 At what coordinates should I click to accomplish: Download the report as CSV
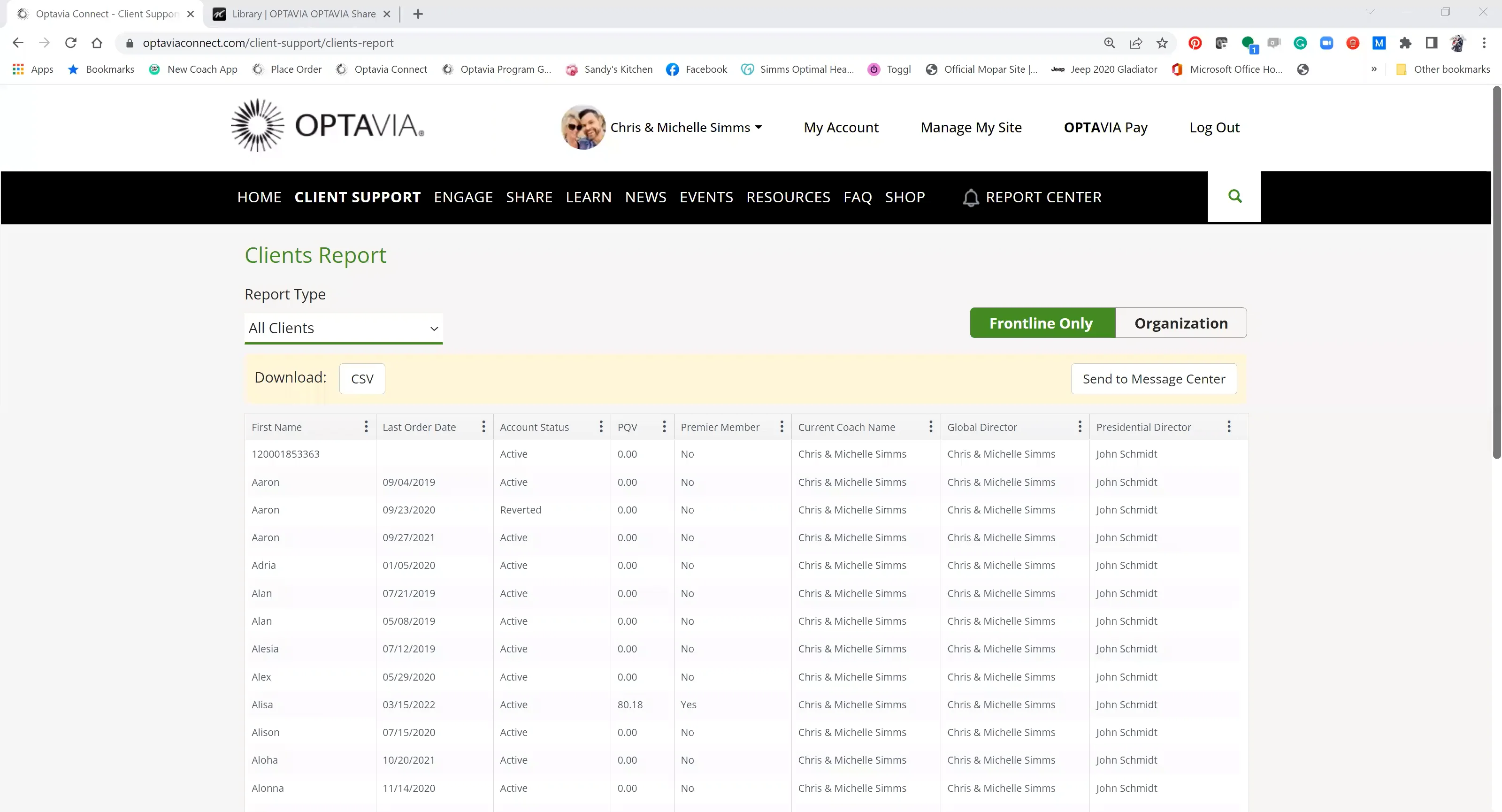362,378
